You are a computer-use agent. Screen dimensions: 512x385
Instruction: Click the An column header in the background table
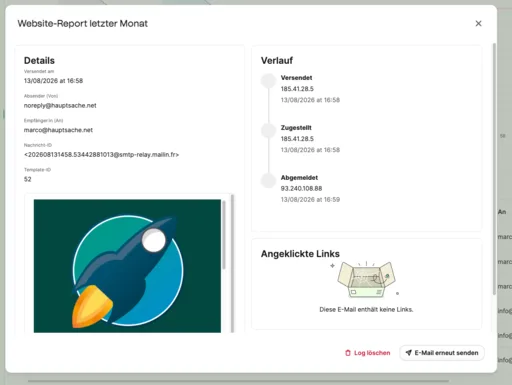coord(502,212)
